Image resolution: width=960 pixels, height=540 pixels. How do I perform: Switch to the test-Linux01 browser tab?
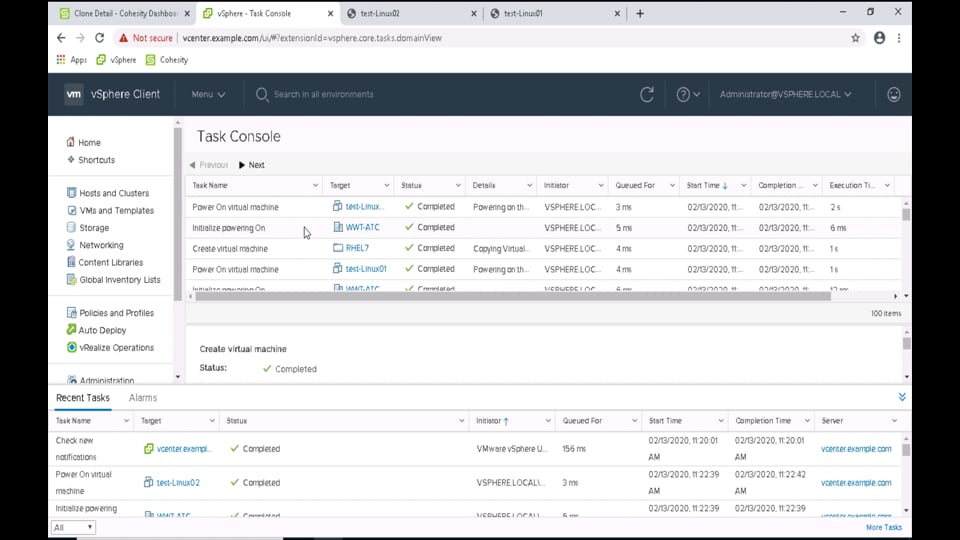554,13
